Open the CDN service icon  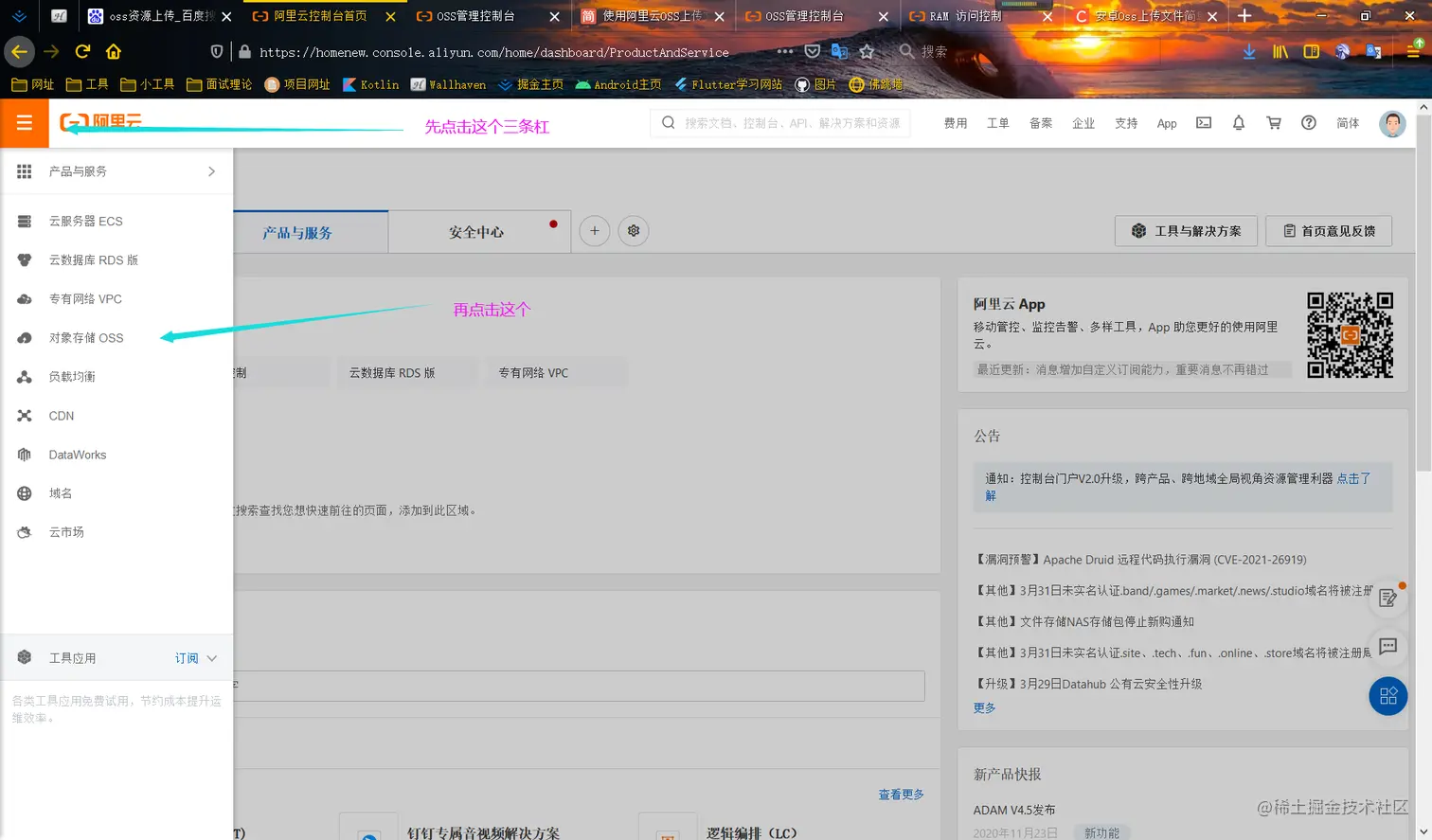[x=61, y=415]
